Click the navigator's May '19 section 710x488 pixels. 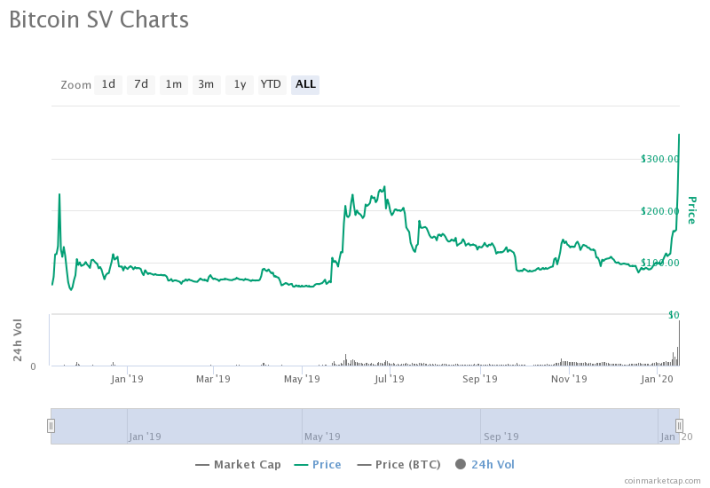click(391, 426)
